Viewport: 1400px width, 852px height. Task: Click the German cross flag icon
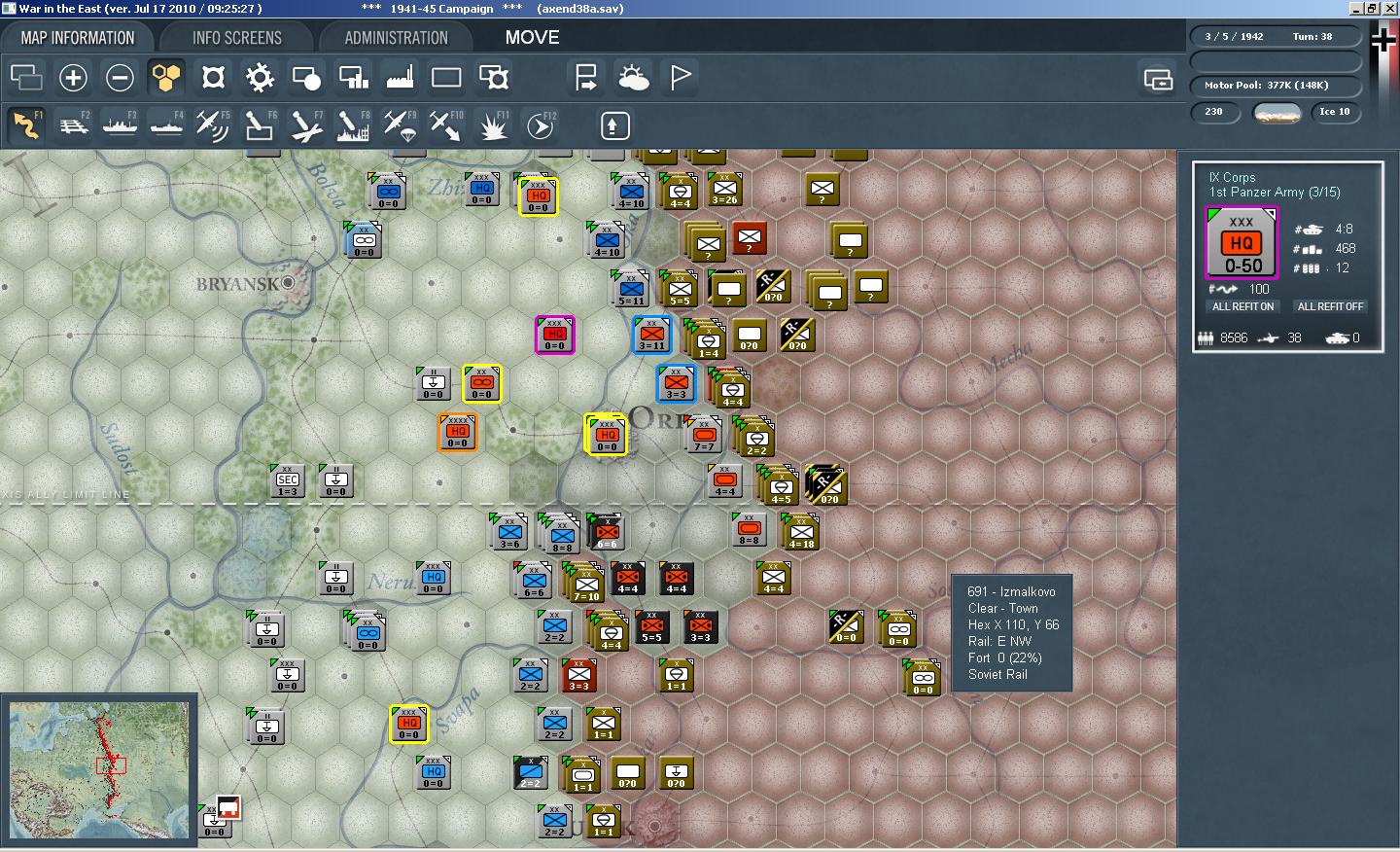coord(1382,39)
